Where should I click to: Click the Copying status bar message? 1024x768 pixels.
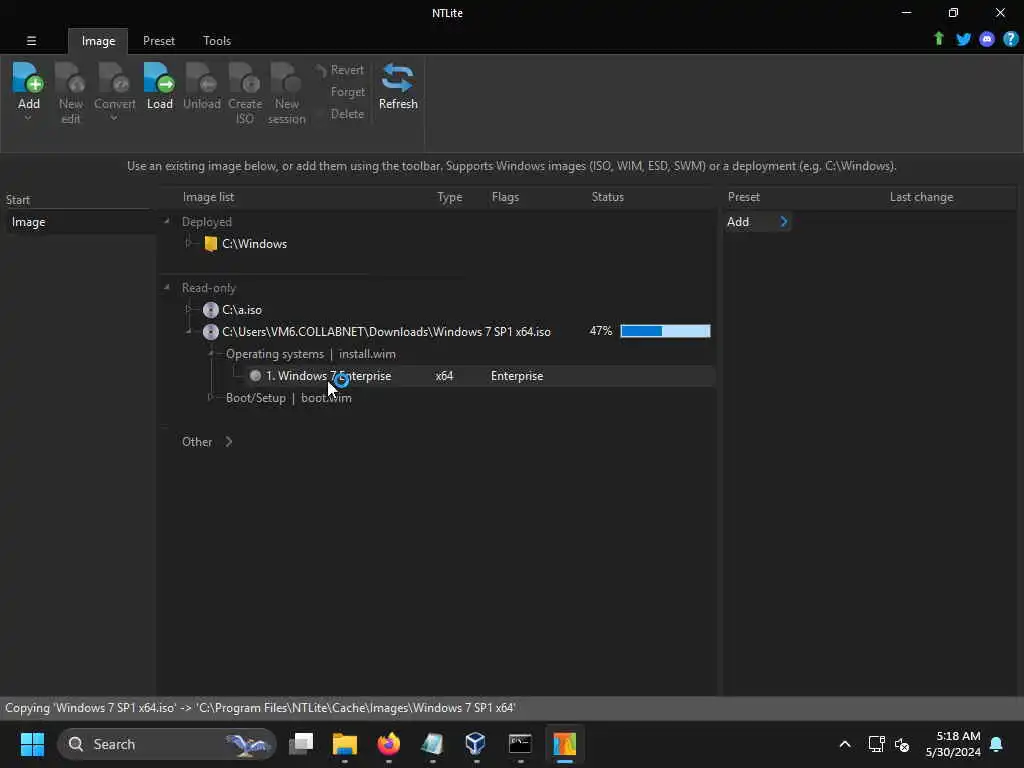pos(260,708)
